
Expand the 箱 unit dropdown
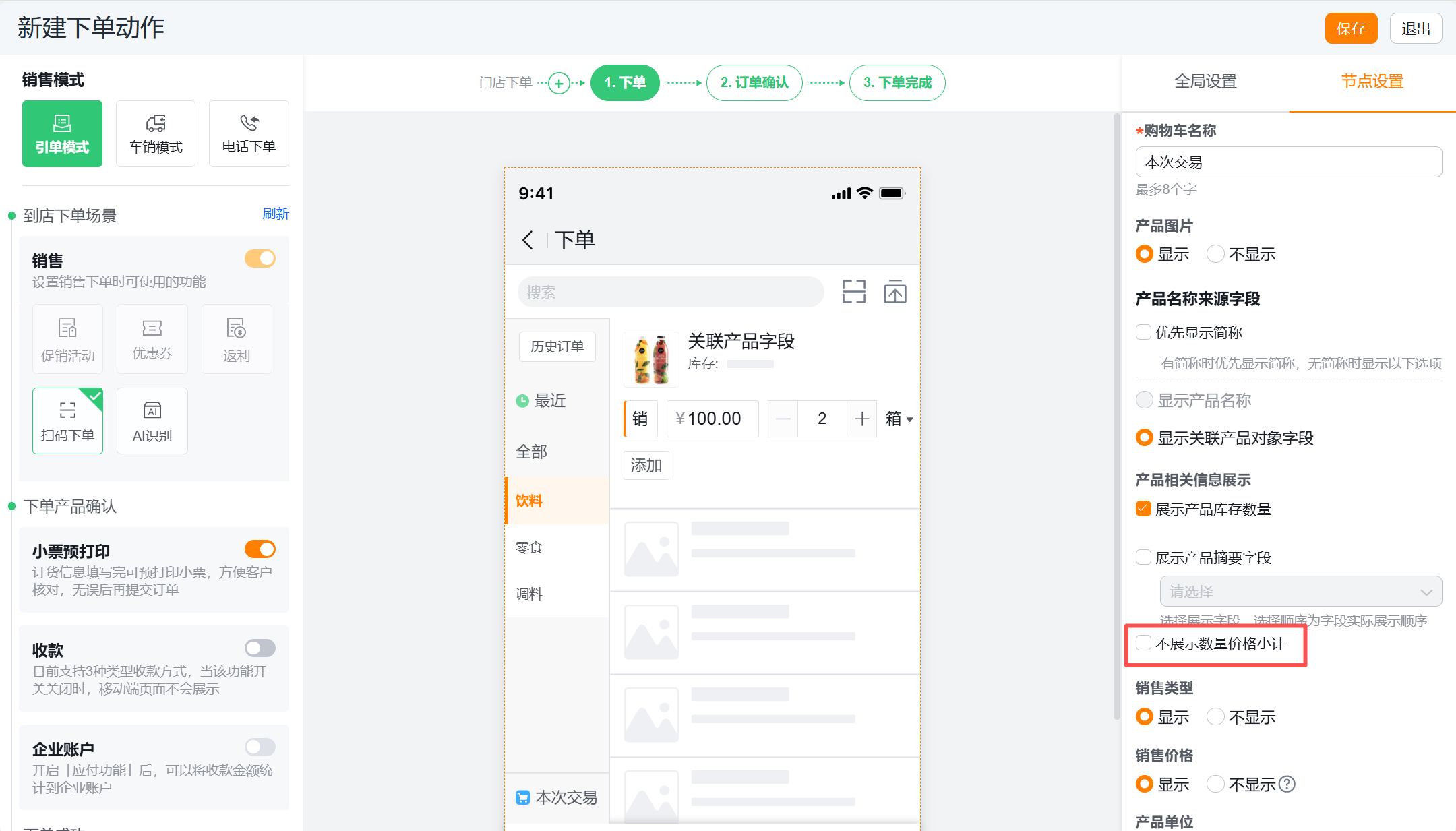pos(899,419)
